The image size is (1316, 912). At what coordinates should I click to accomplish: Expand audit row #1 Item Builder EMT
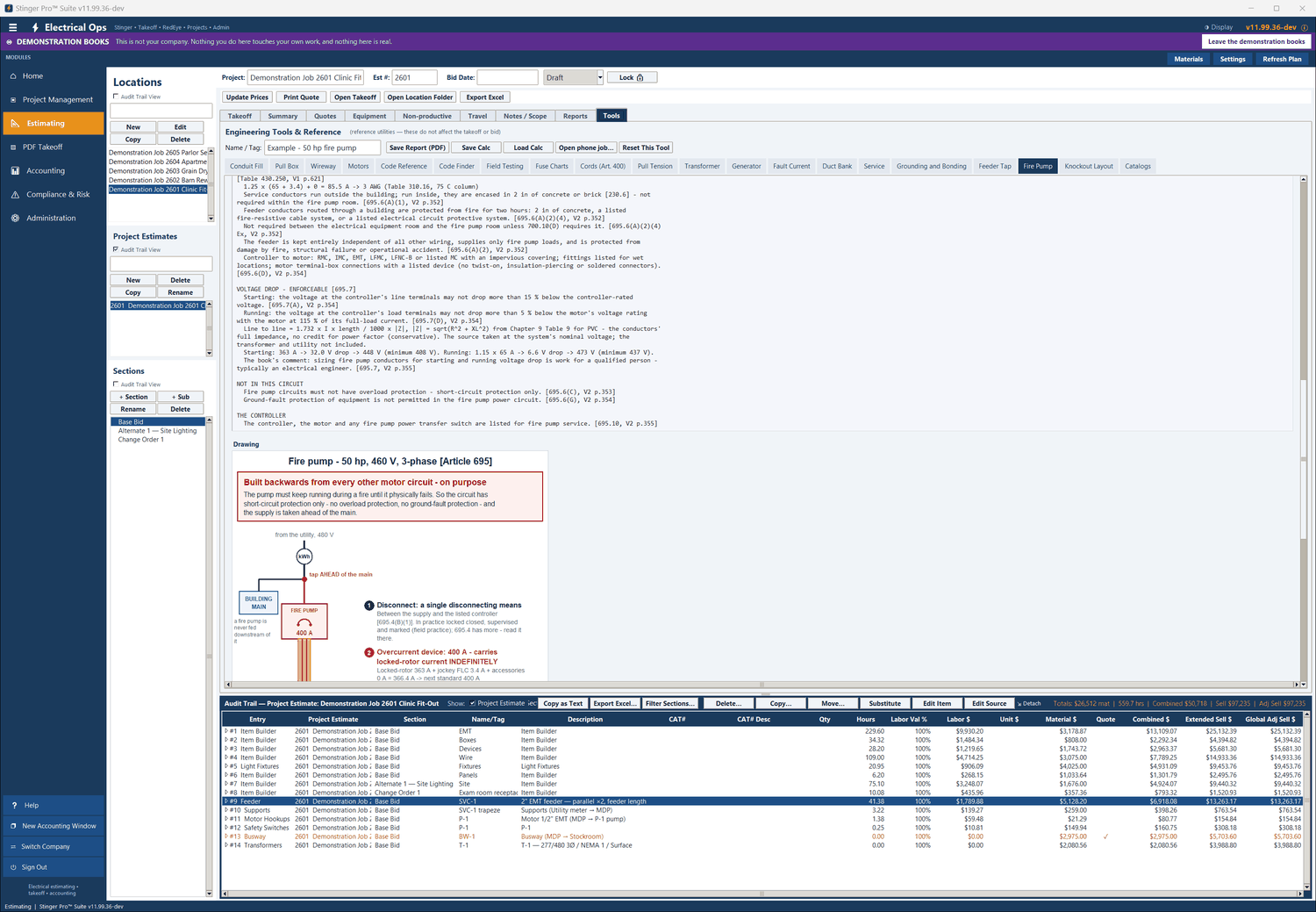tap(226, 731)
